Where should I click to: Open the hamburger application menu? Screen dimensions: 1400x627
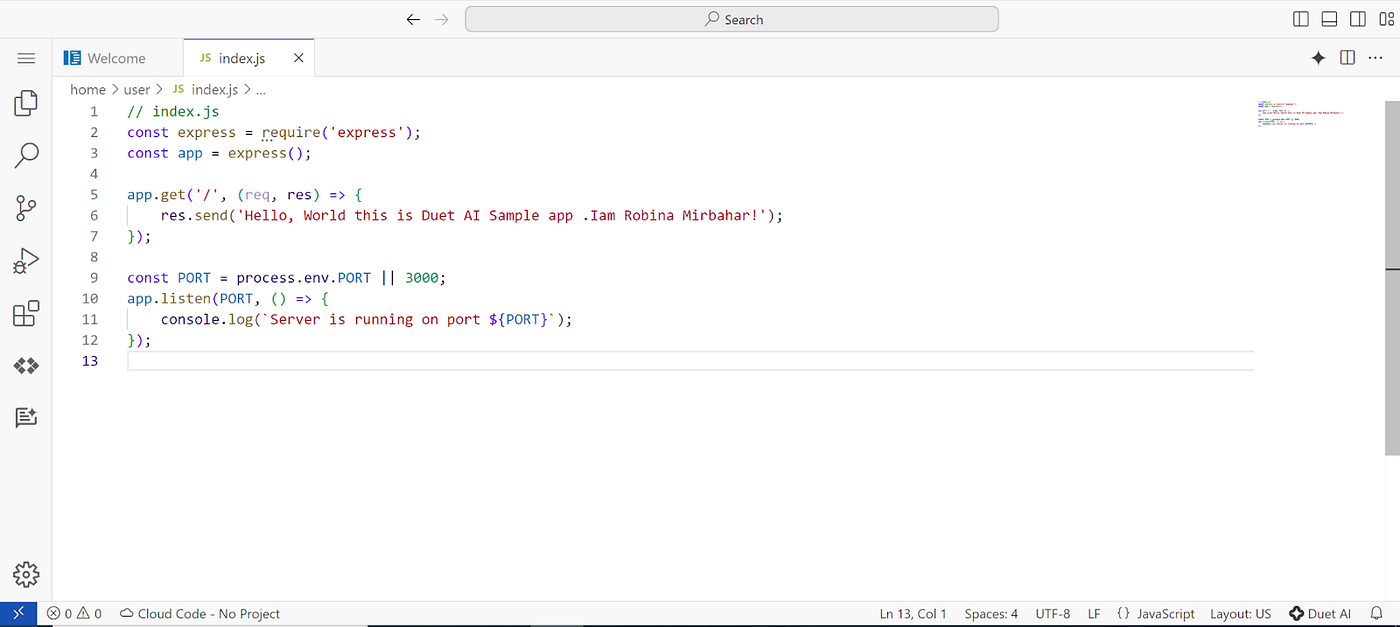(26, 59)
